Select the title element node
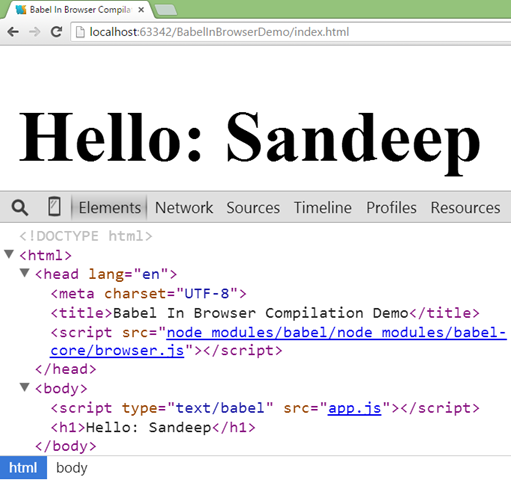511x480 pixels. point(265,313)
